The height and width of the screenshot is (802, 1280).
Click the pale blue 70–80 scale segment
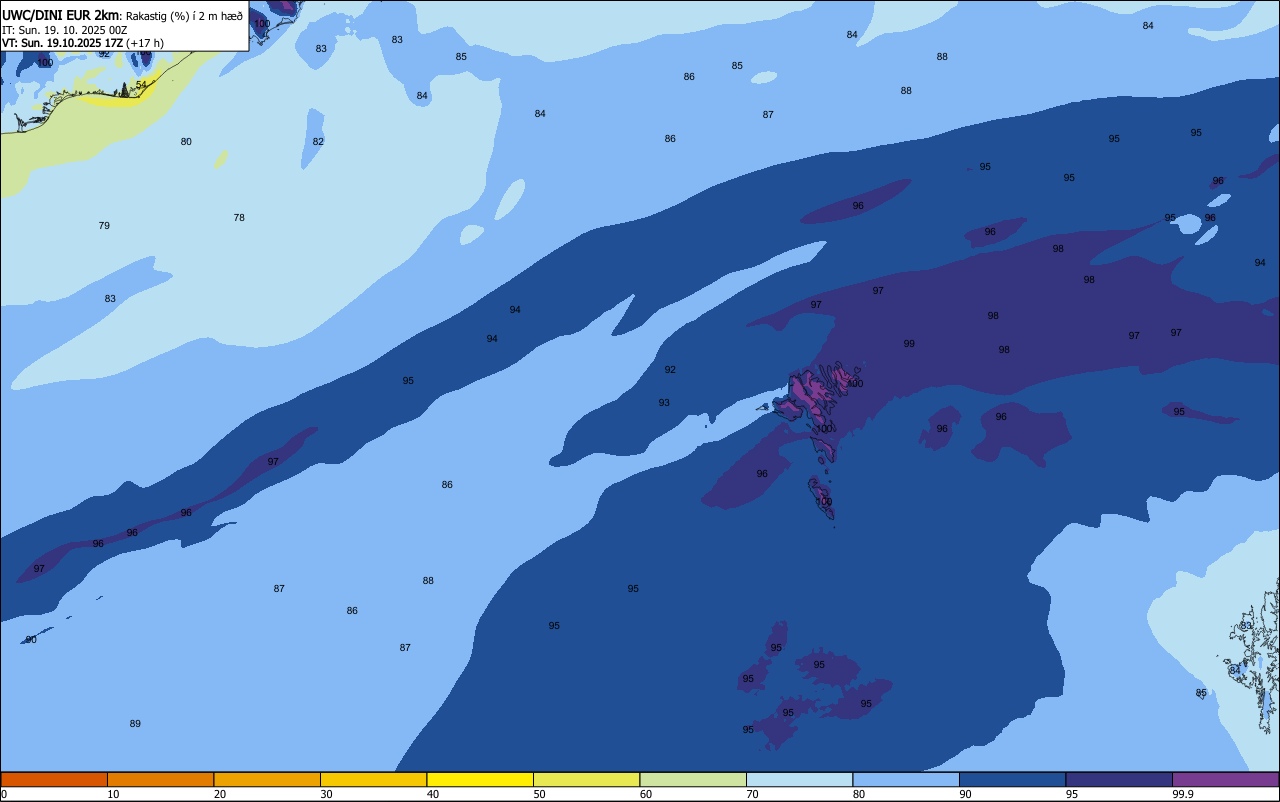tap(799, 779)
